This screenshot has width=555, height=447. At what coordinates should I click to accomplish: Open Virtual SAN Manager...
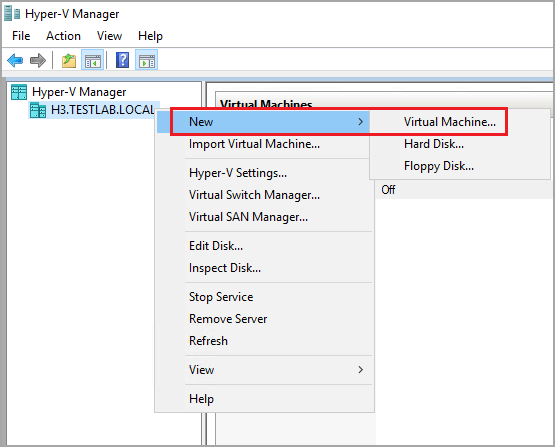[248, 217]
